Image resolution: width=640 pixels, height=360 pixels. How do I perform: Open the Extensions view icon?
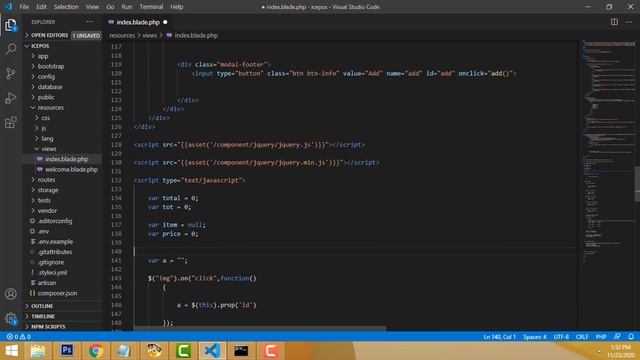tap(11, 122)
